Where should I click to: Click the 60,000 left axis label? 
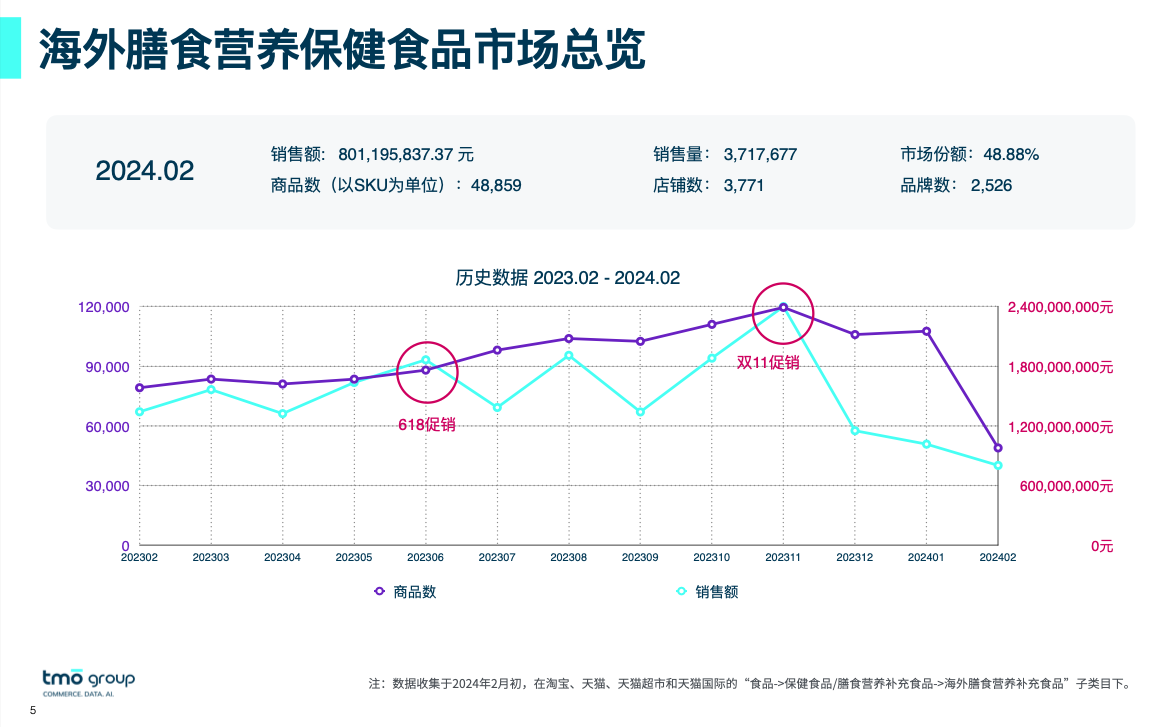point(107,427)
